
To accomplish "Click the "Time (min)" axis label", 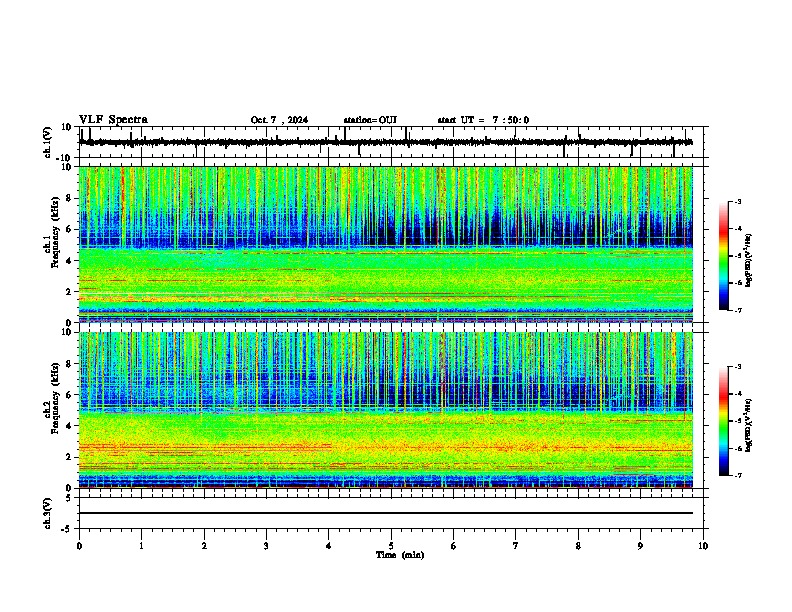I will [x=400, y=555].
